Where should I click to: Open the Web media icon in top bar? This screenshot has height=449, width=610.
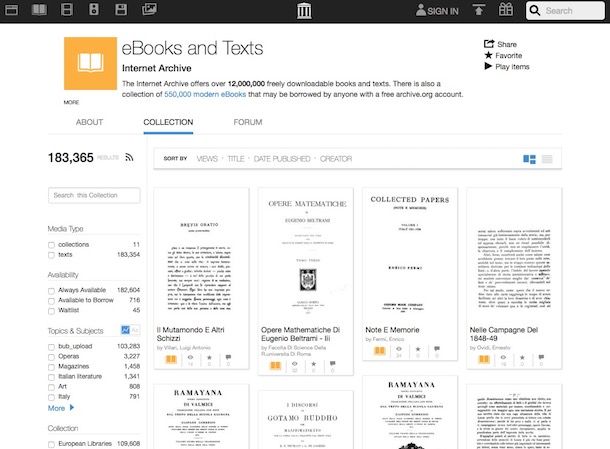pos(11,10)
